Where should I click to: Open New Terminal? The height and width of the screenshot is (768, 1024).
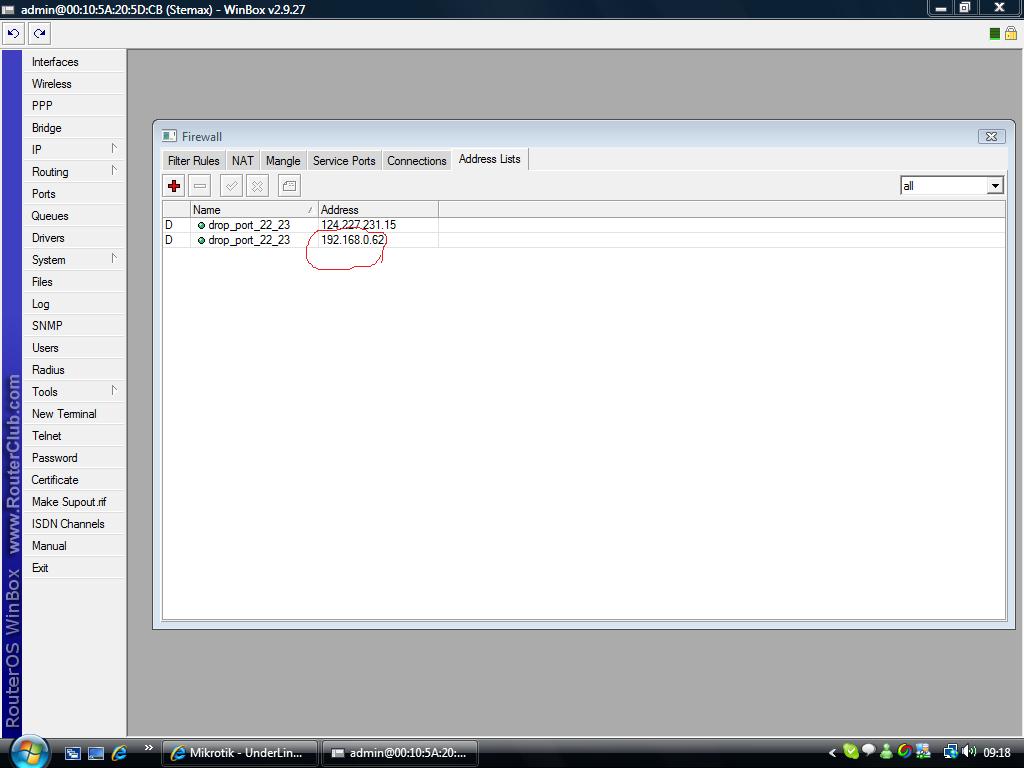[x=73, y=413]
